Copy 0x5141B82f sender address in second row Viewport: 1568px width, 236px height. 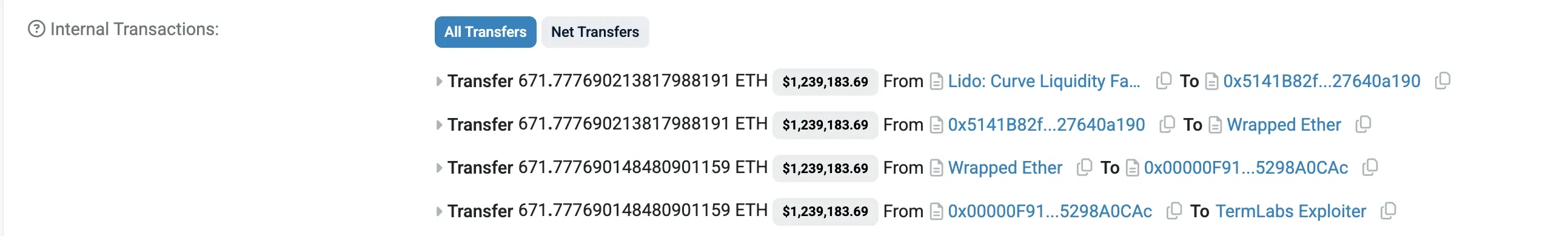click(x=1167, y=124)
